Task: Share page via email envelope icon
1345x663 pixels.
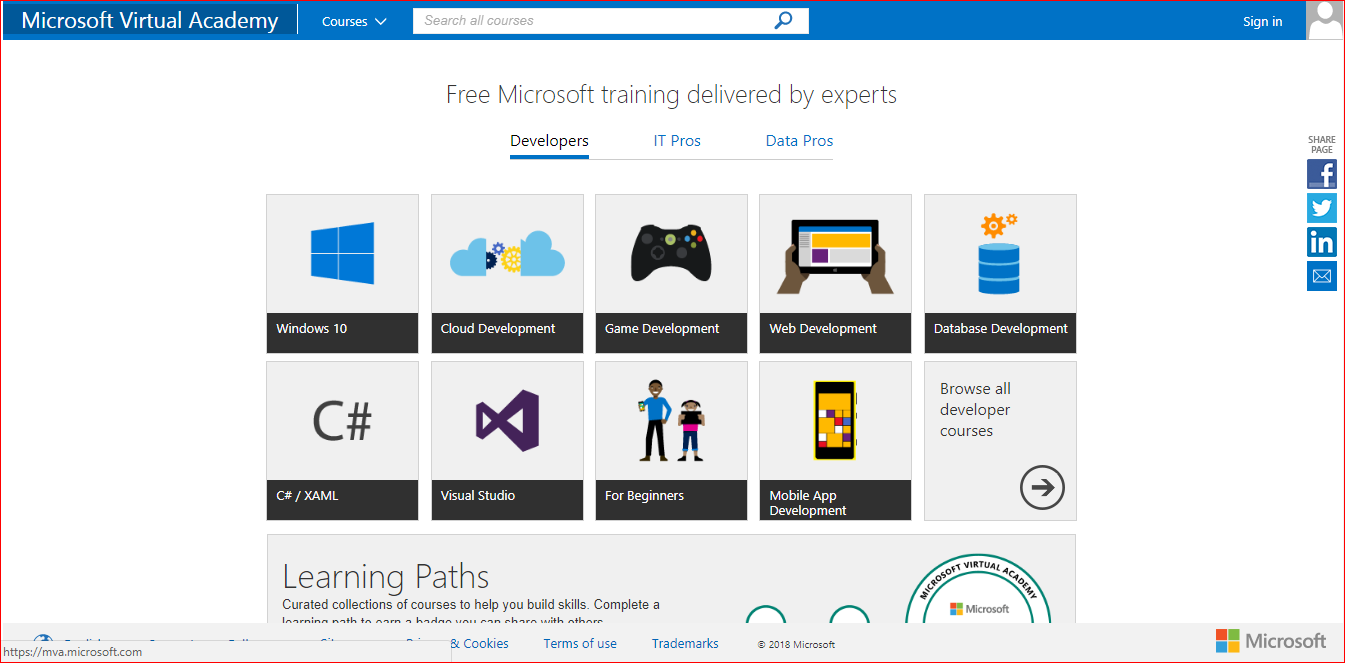Action: (x=1321, y=276)
